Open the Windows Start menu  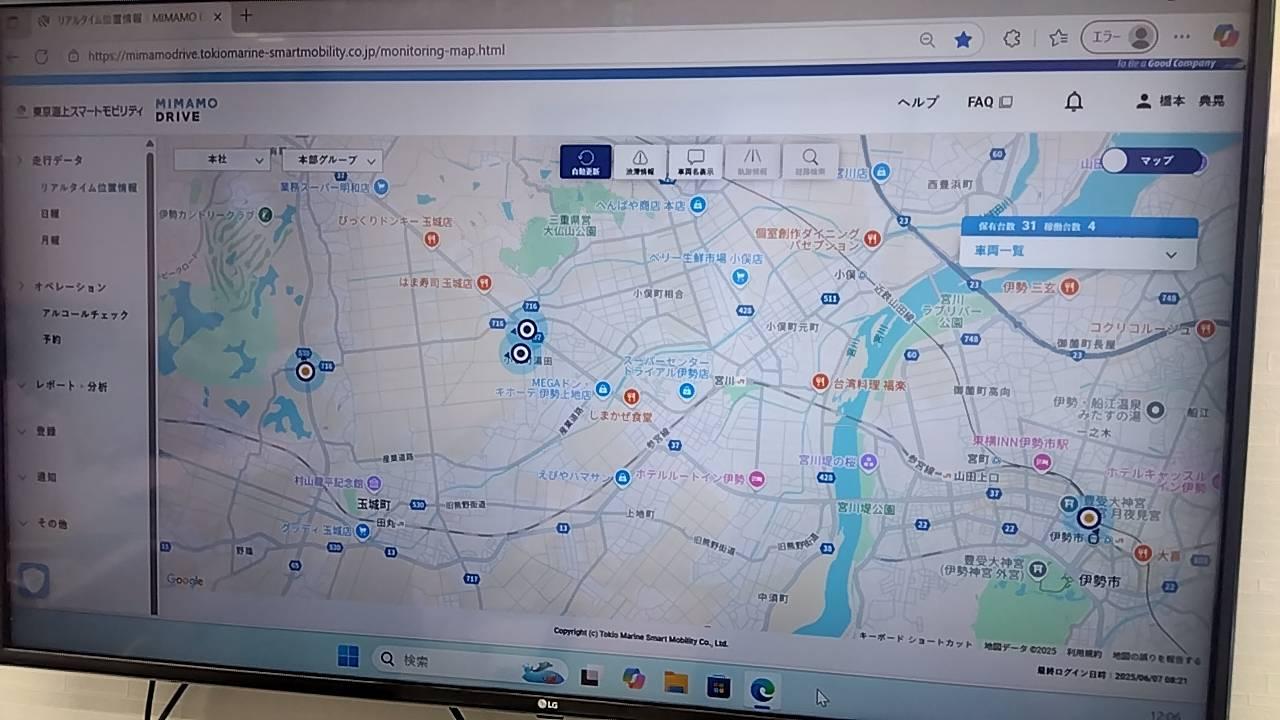coord(347,657)
